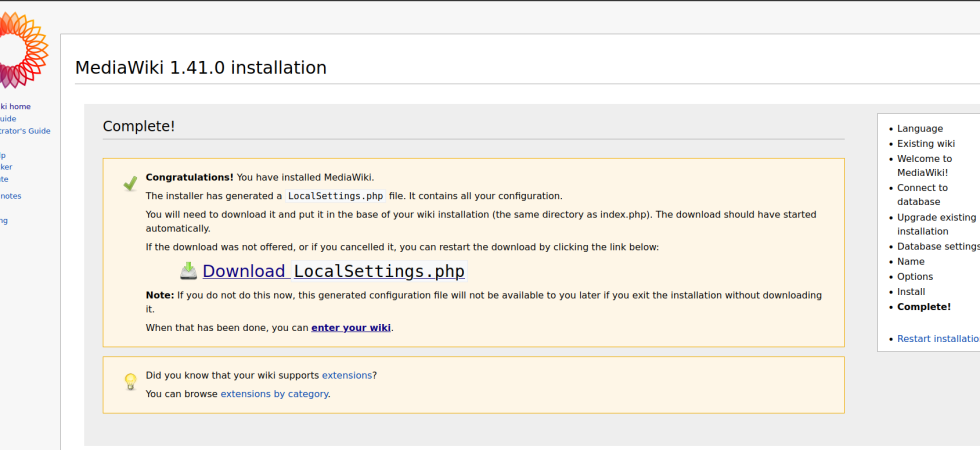Image resolution: width=980 pixels, height=450 pixels.
Task: Open the Administrator's Guide sidebar link
Action: (25, 131)
